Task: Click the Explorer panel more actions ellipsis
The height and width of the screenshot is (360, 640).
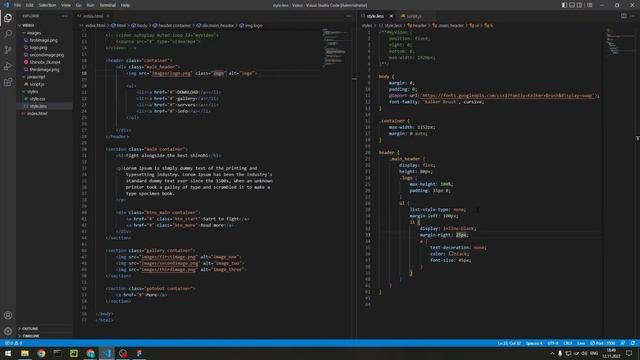Action: (x=65, y=16)
